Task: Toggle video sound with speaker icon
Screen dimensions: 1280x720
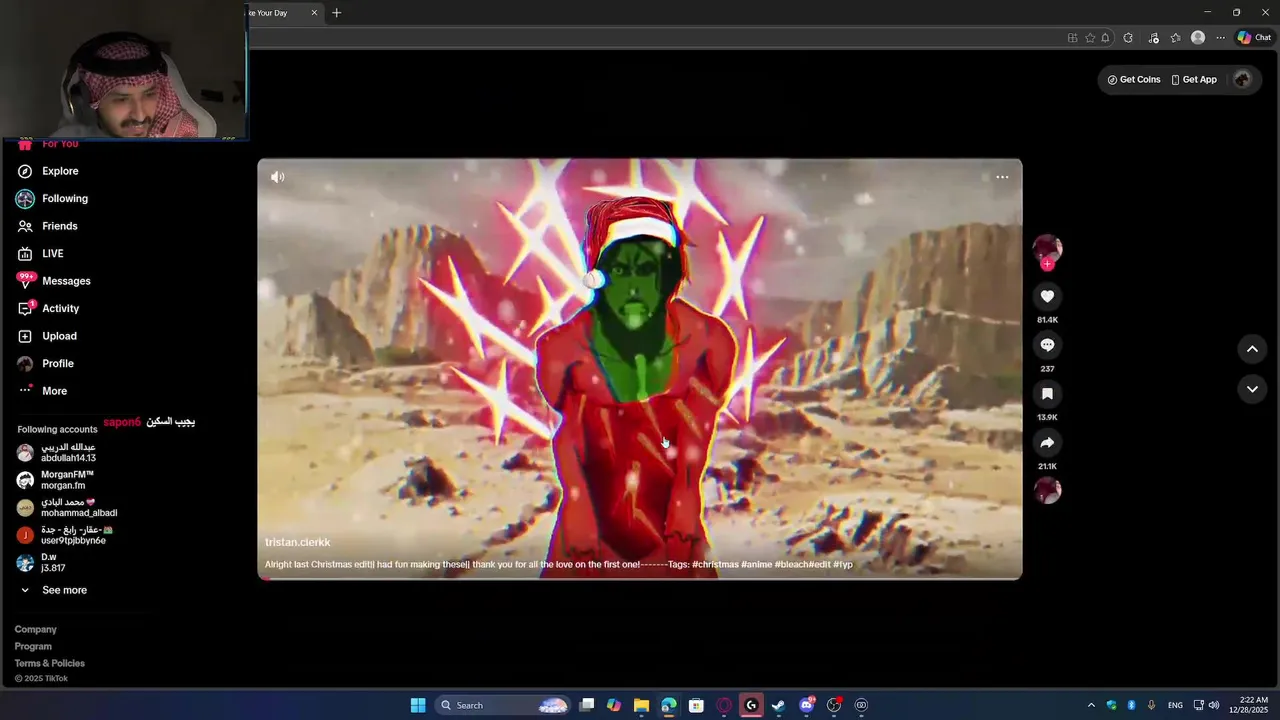Action: point(278,177)
